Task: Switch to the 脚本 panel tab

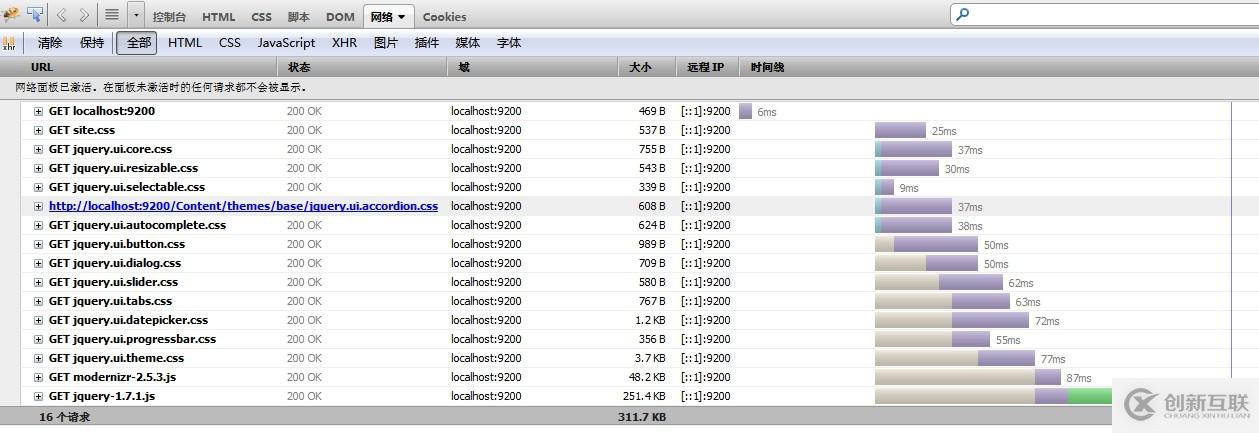Action: coord(298,17)
